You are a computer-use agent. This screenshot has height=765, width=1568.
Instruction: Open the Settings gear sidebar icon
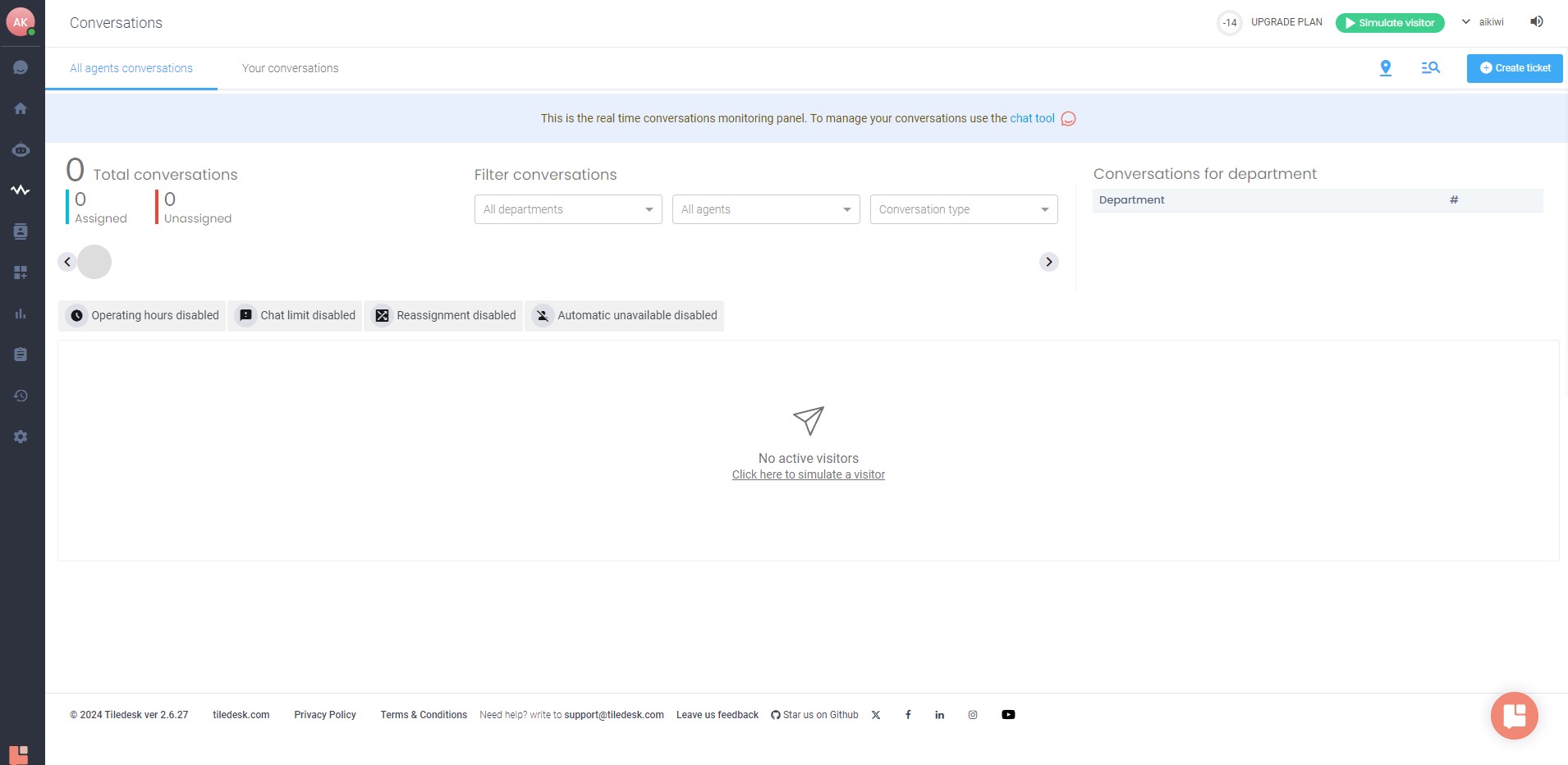pos(21,437)
